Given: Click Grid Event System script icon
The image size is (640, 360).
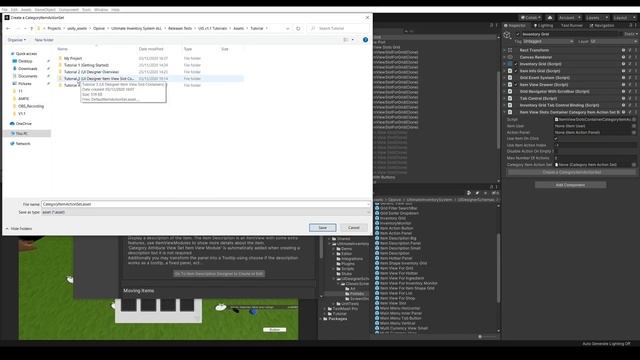Looking at the screenshot, I should [x=510, y=78].
